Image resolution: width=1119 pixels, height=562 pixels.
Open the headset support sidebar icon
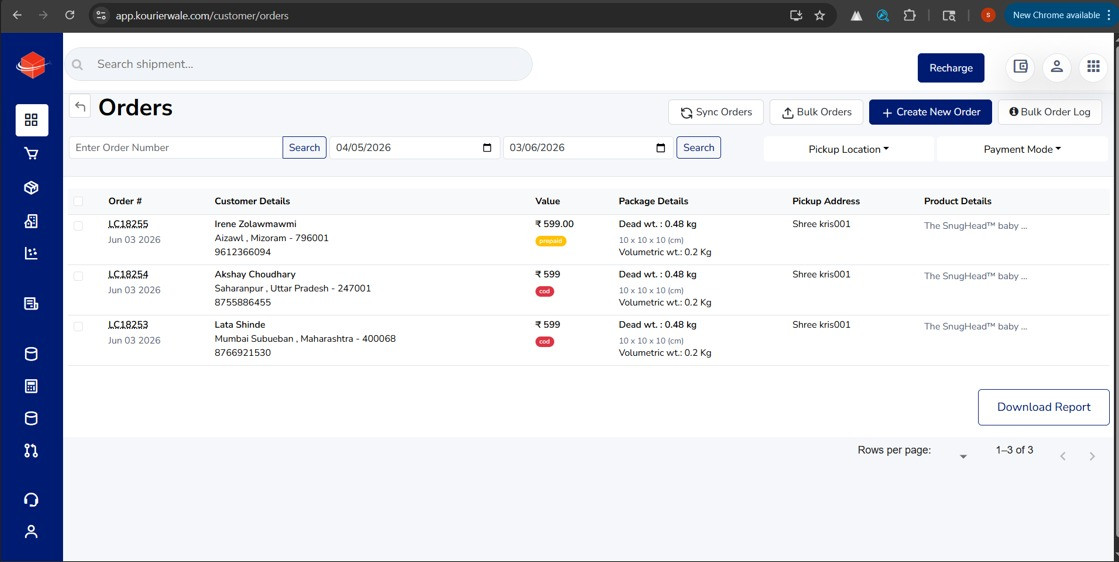(x=31, y=499)
